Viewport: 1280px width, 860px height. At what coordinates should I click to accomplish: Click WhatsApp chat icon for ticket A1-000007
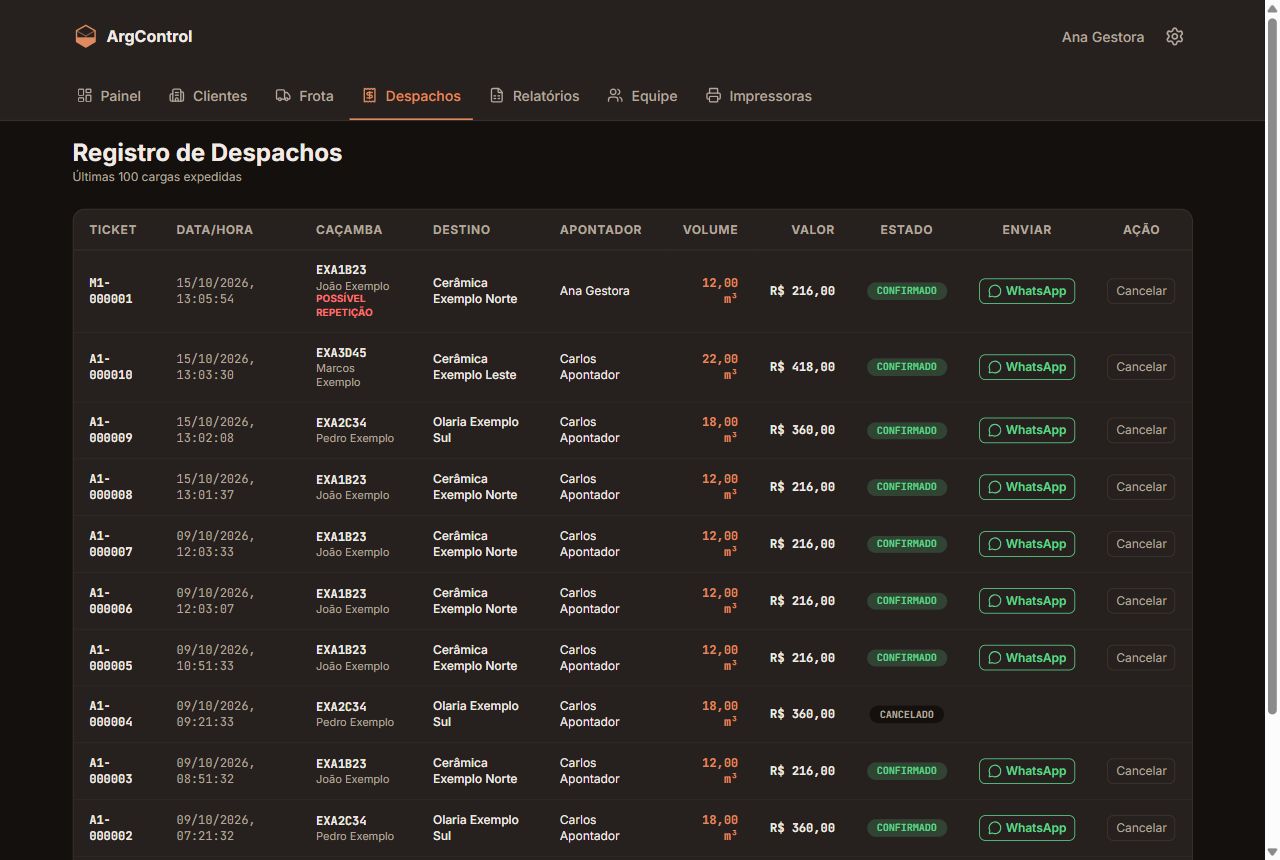pos(995,544)
